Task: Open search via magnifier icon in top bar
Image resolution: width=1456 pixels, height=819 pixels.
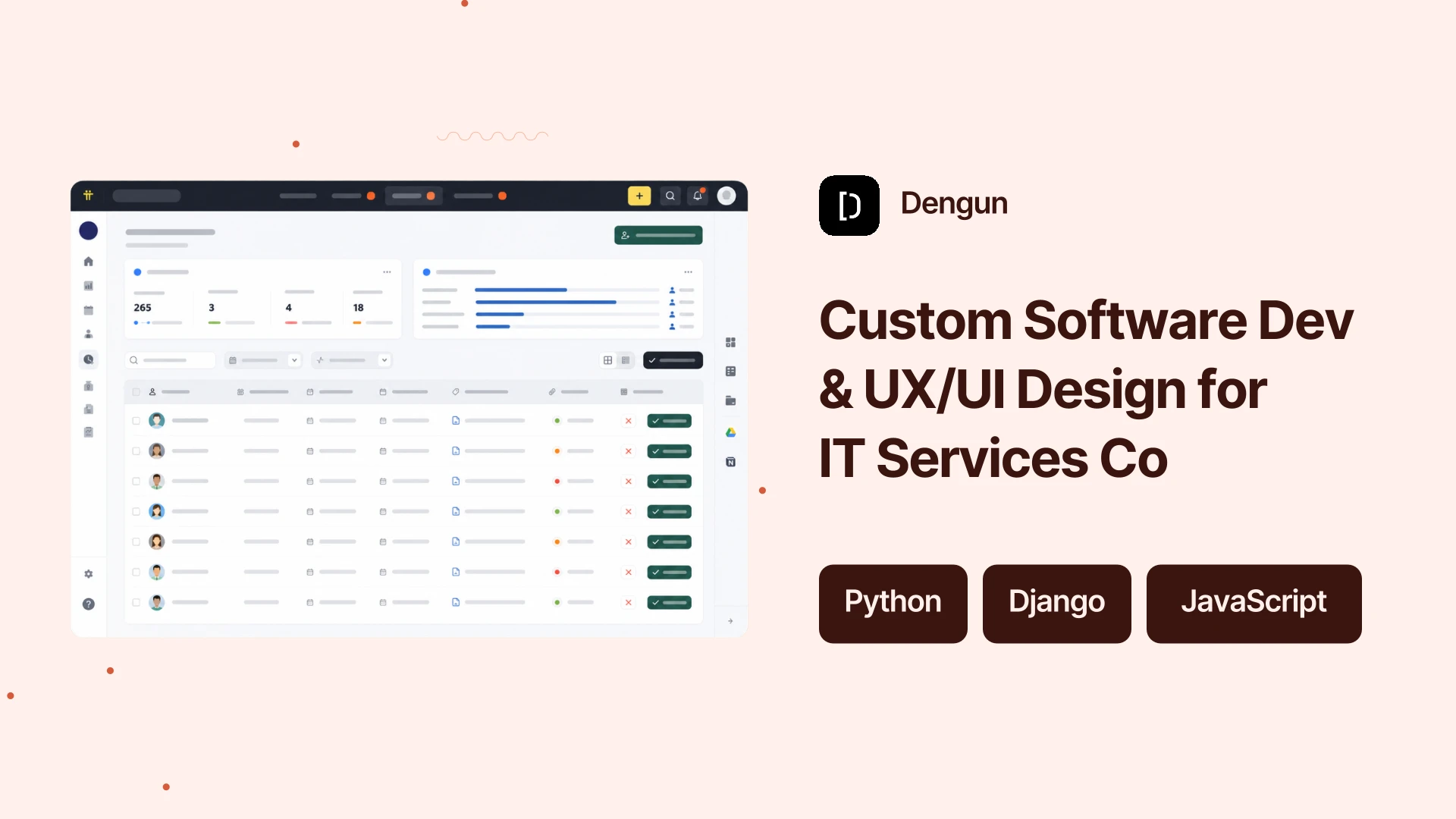Action: (670, 196)
